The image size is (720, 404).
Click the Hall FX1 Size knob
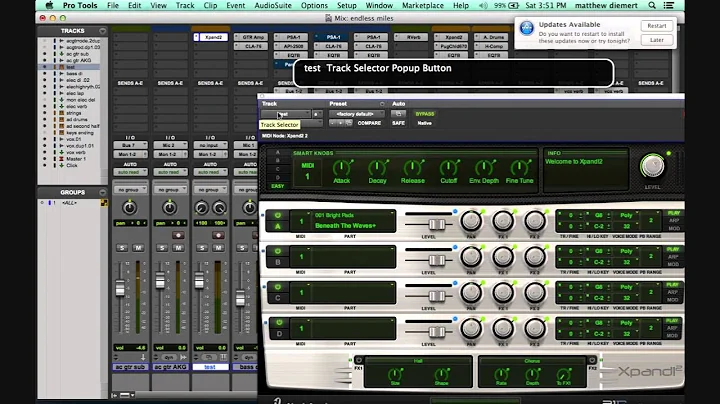(x=395, y=374)
